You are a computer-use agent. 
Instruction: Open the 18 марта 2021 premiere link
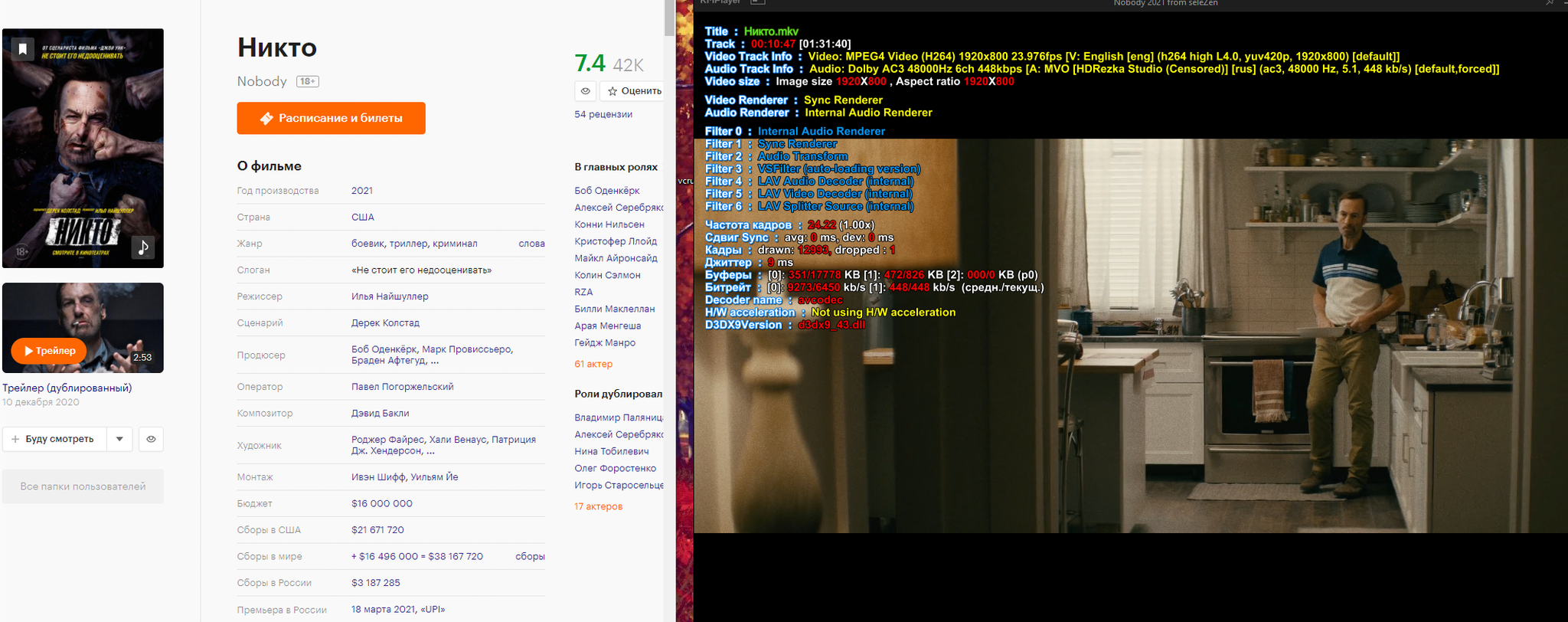pos(384,609)
